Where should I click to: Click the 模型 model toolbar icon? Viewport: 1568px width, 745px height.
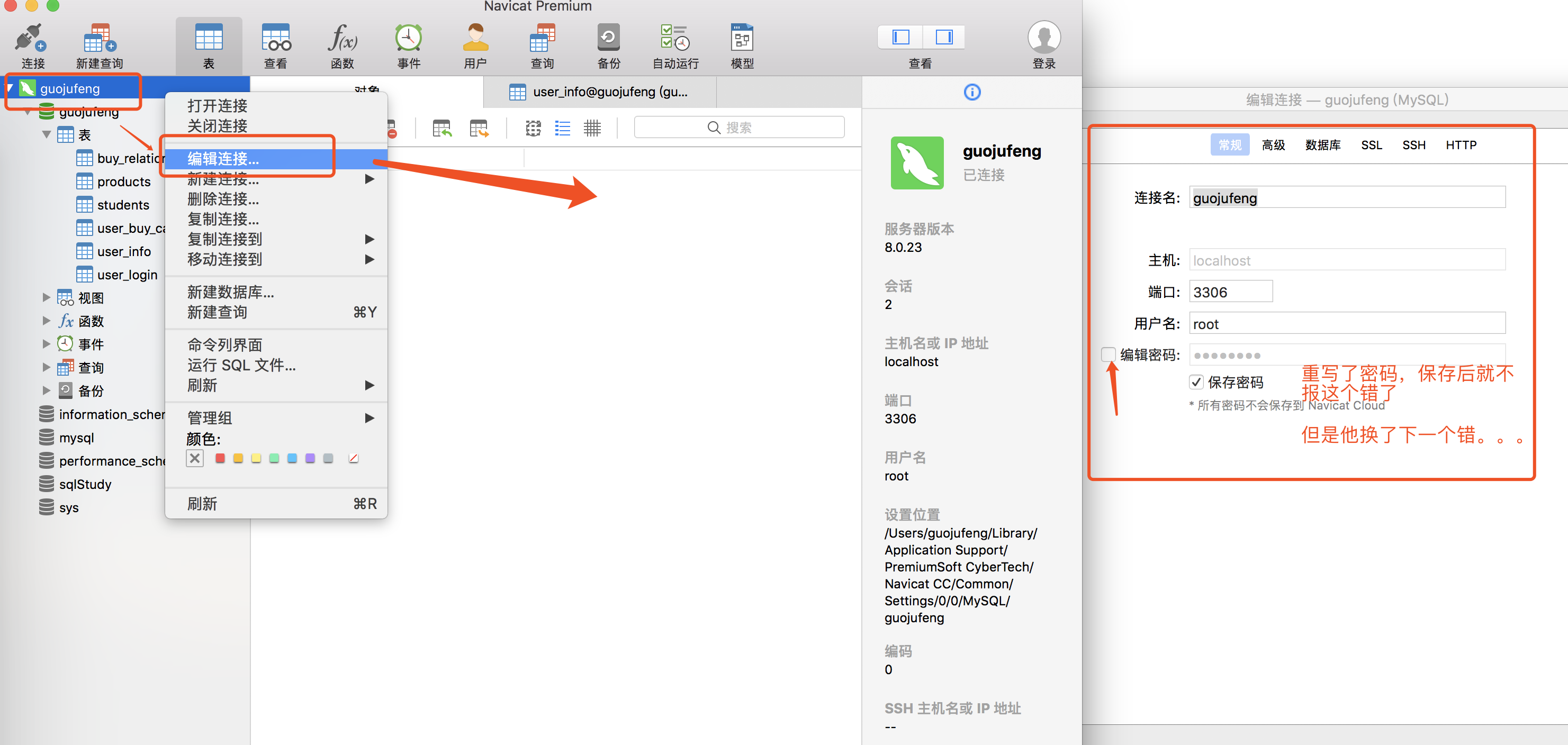coord(742,38)
